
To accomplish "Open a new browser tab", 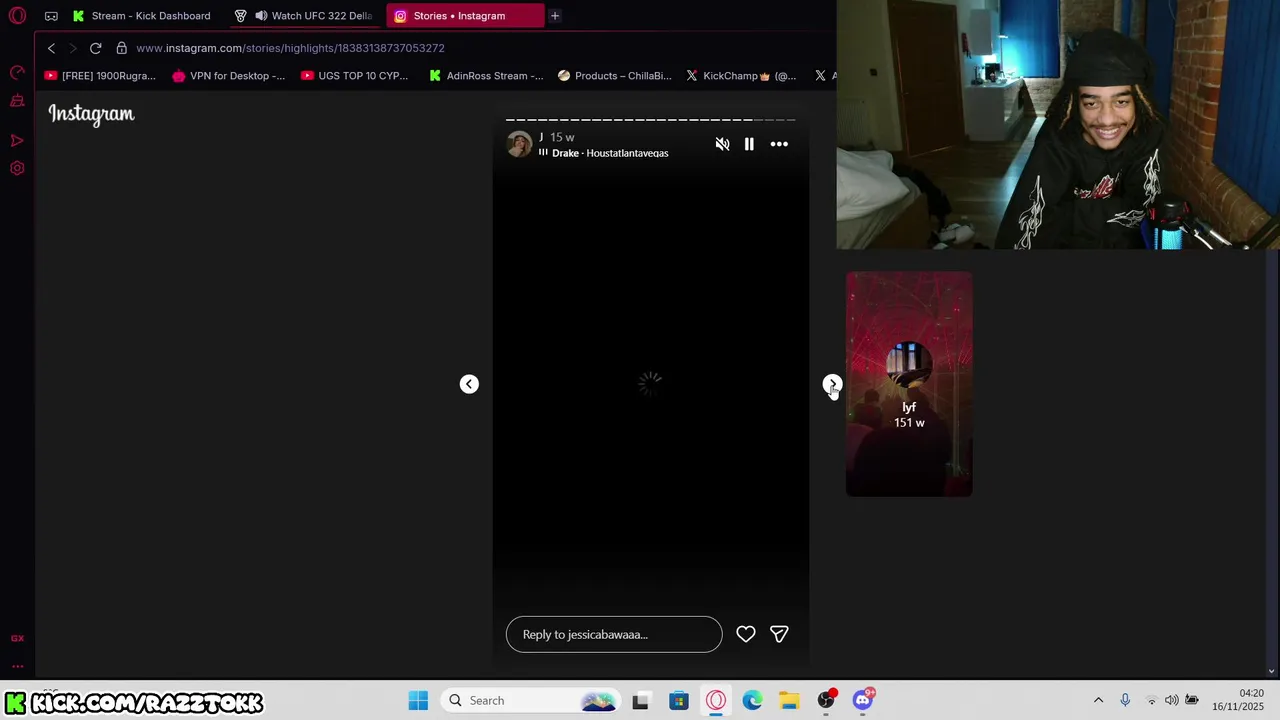I will pos(555,16).
